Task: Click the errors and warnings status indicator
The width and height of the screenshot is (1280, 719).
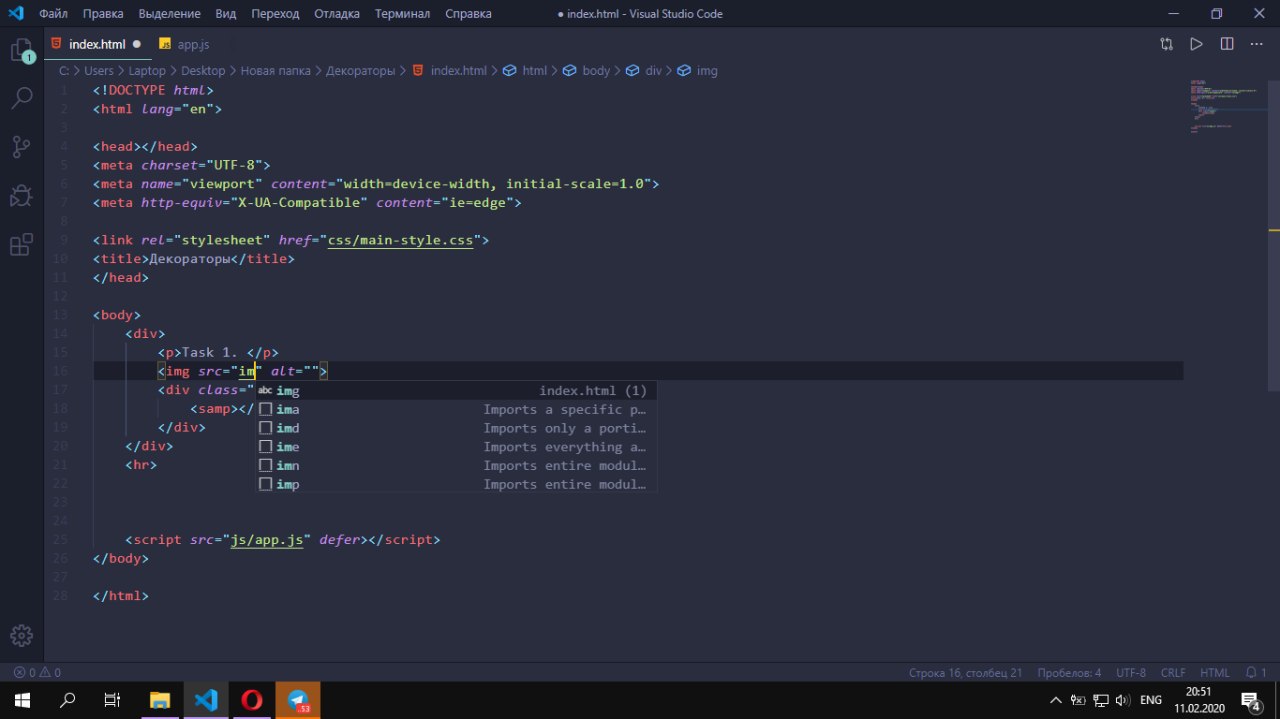Action: 37,673
